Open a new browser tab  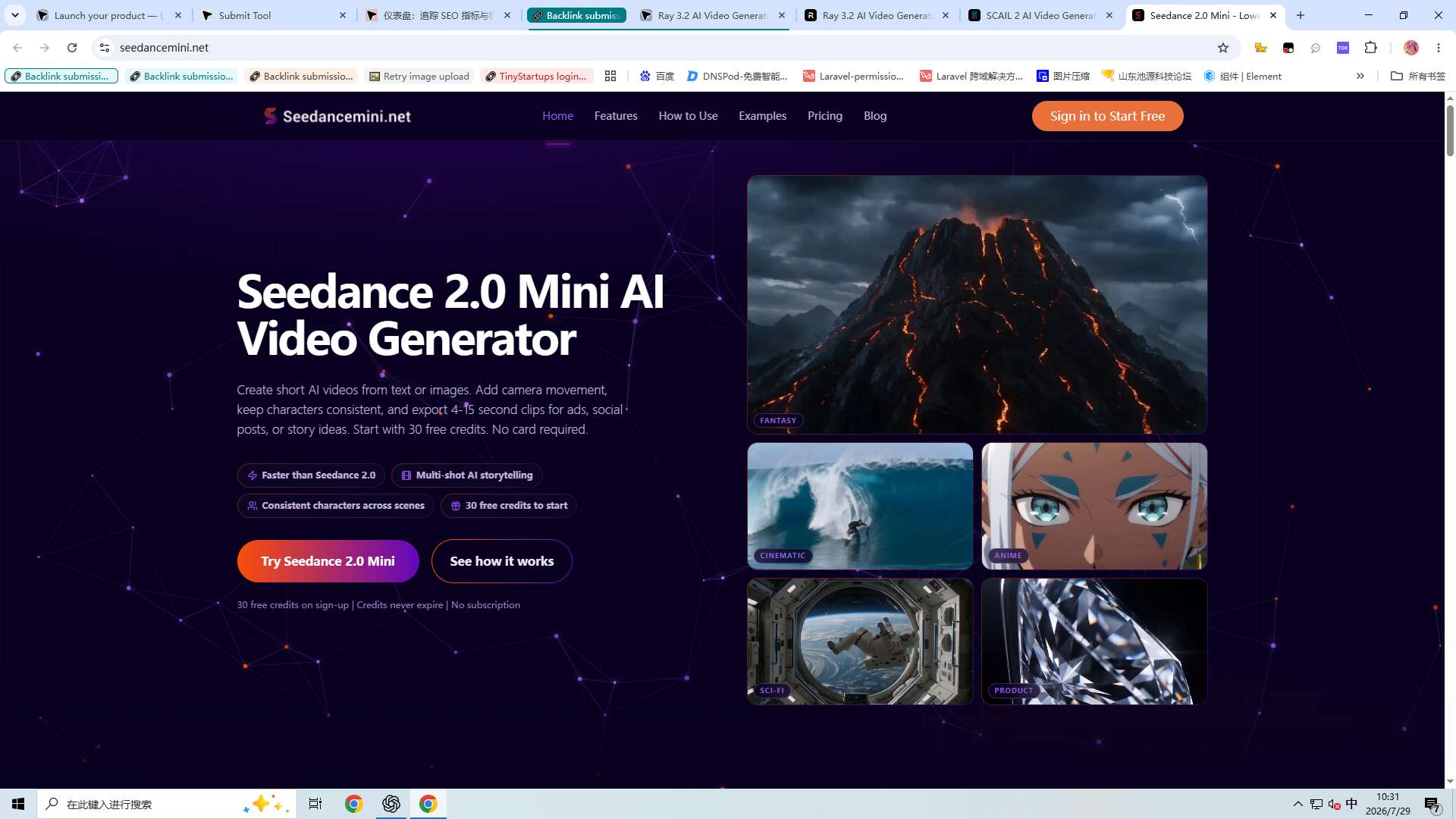[x=1301, y=15]
